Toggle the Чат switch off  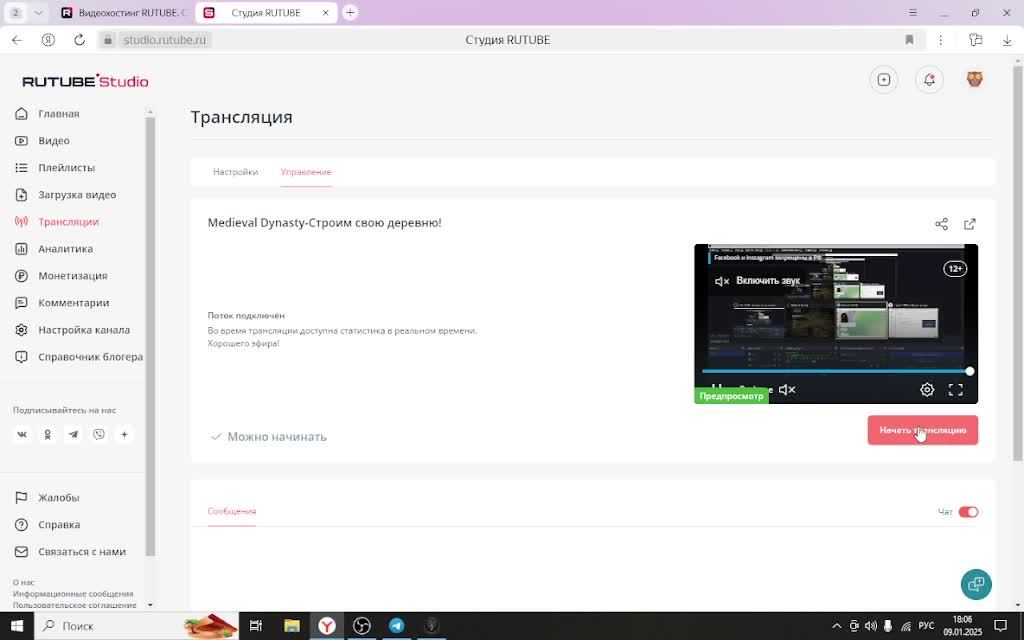(968, 512)
